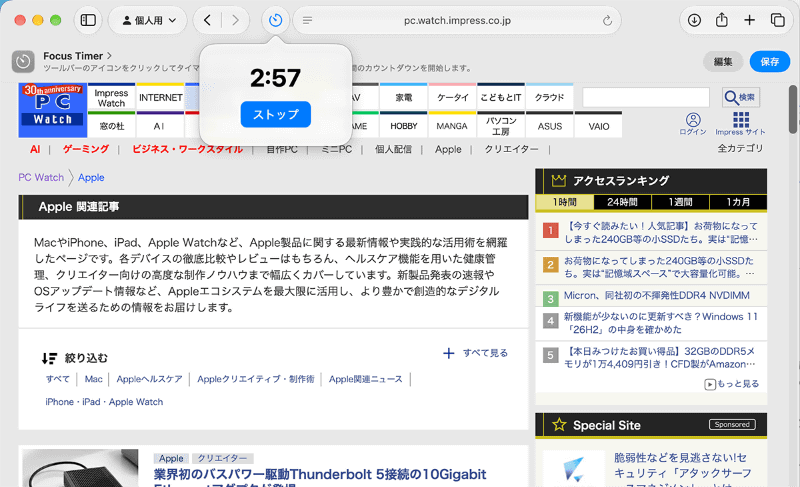Filter by Mac
800x487 pixels.
(x=93, y=379)
